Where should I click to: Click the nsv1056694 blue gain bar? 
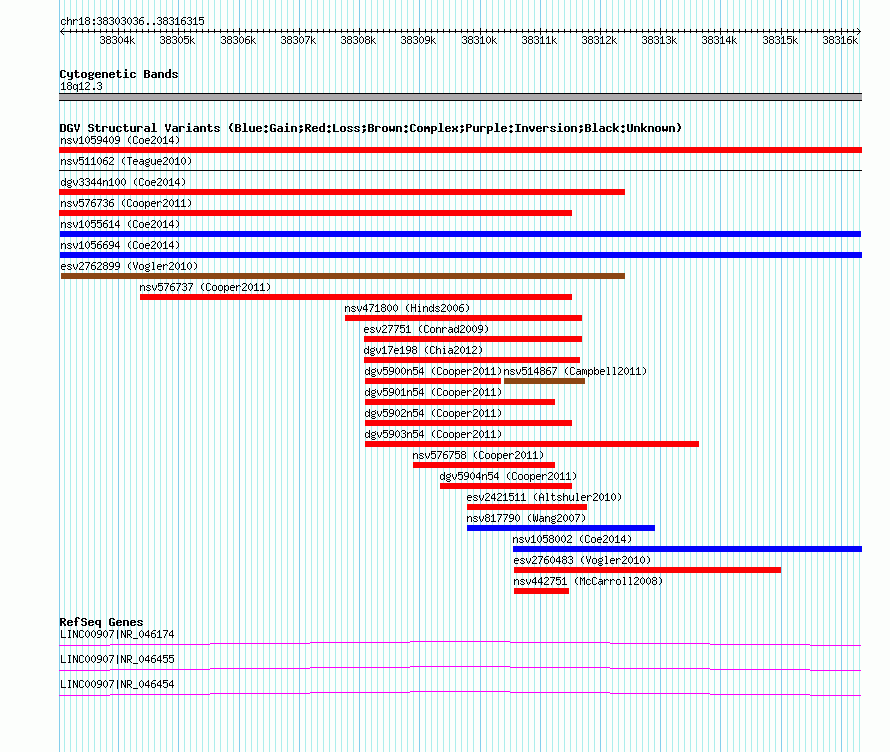pos(460,255)
